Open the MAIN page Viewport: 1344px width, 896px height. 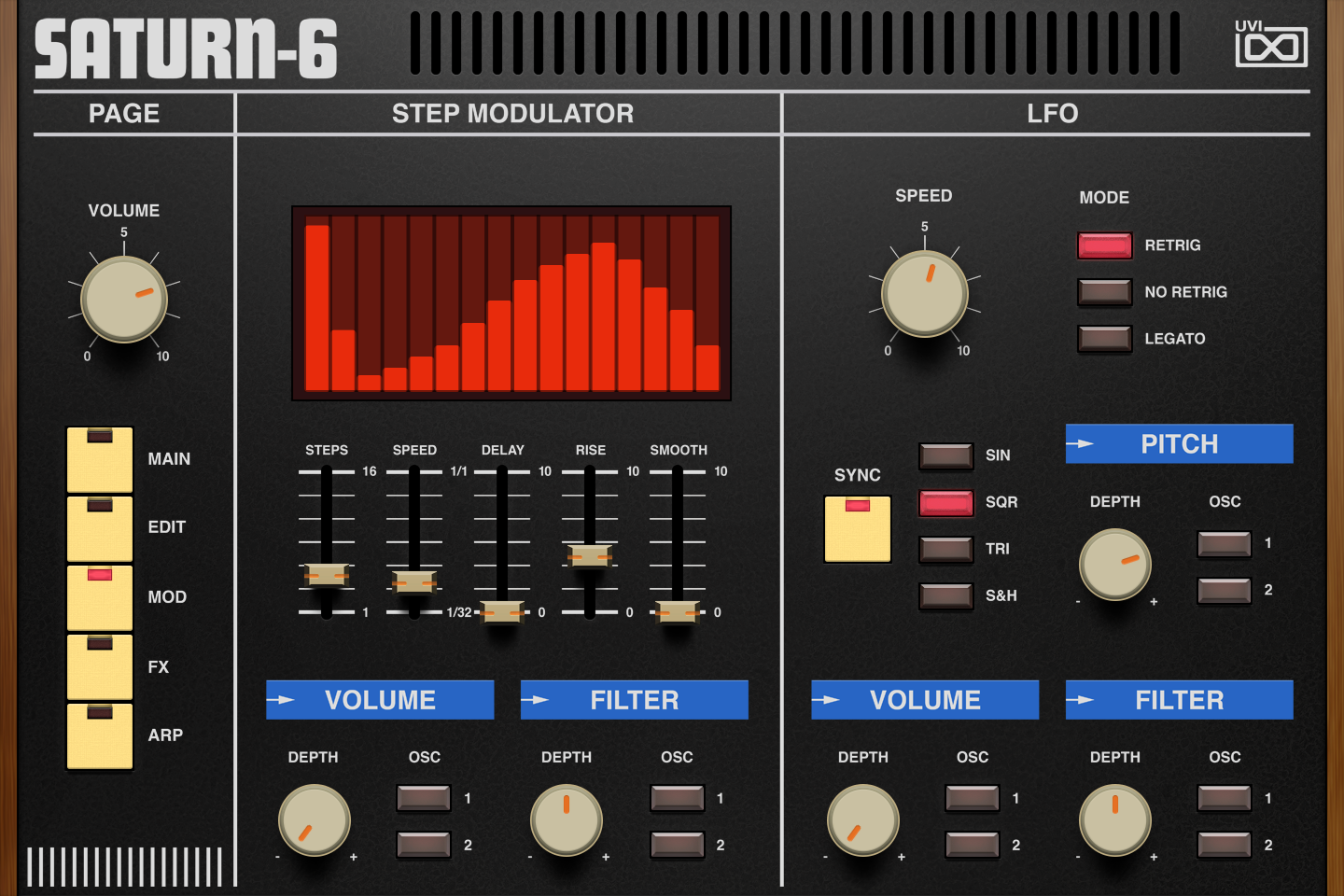point(100,459)
